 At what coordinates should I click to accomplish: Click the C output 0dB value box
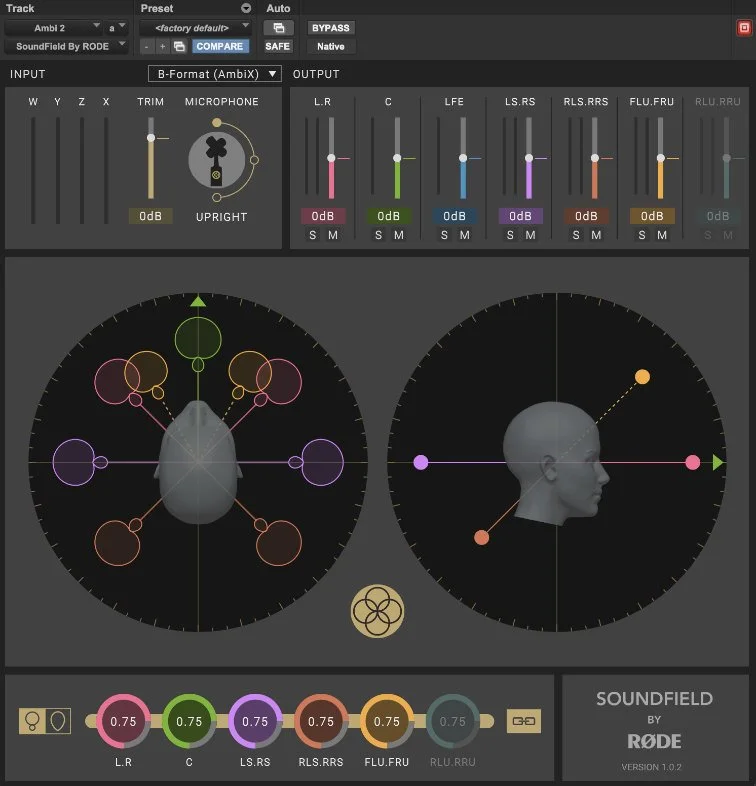click(x=389, y=216)
